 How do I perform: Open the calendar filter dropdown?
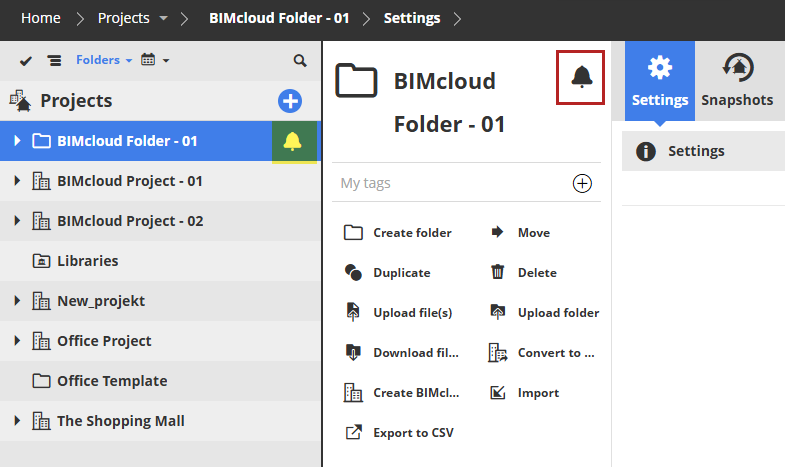154,61
